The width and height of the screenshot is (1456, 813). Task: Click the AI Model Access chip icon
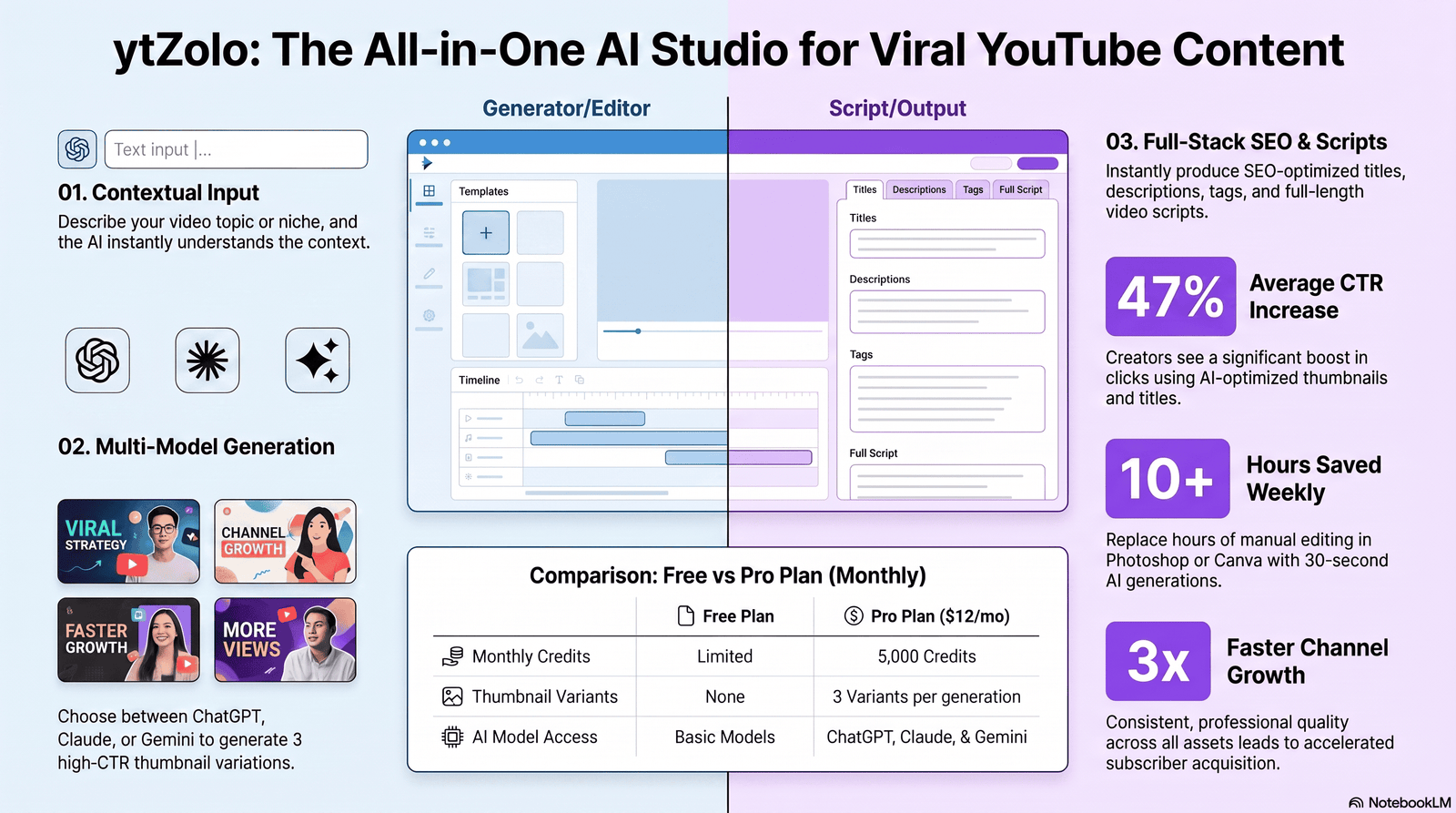coord(452,737)
